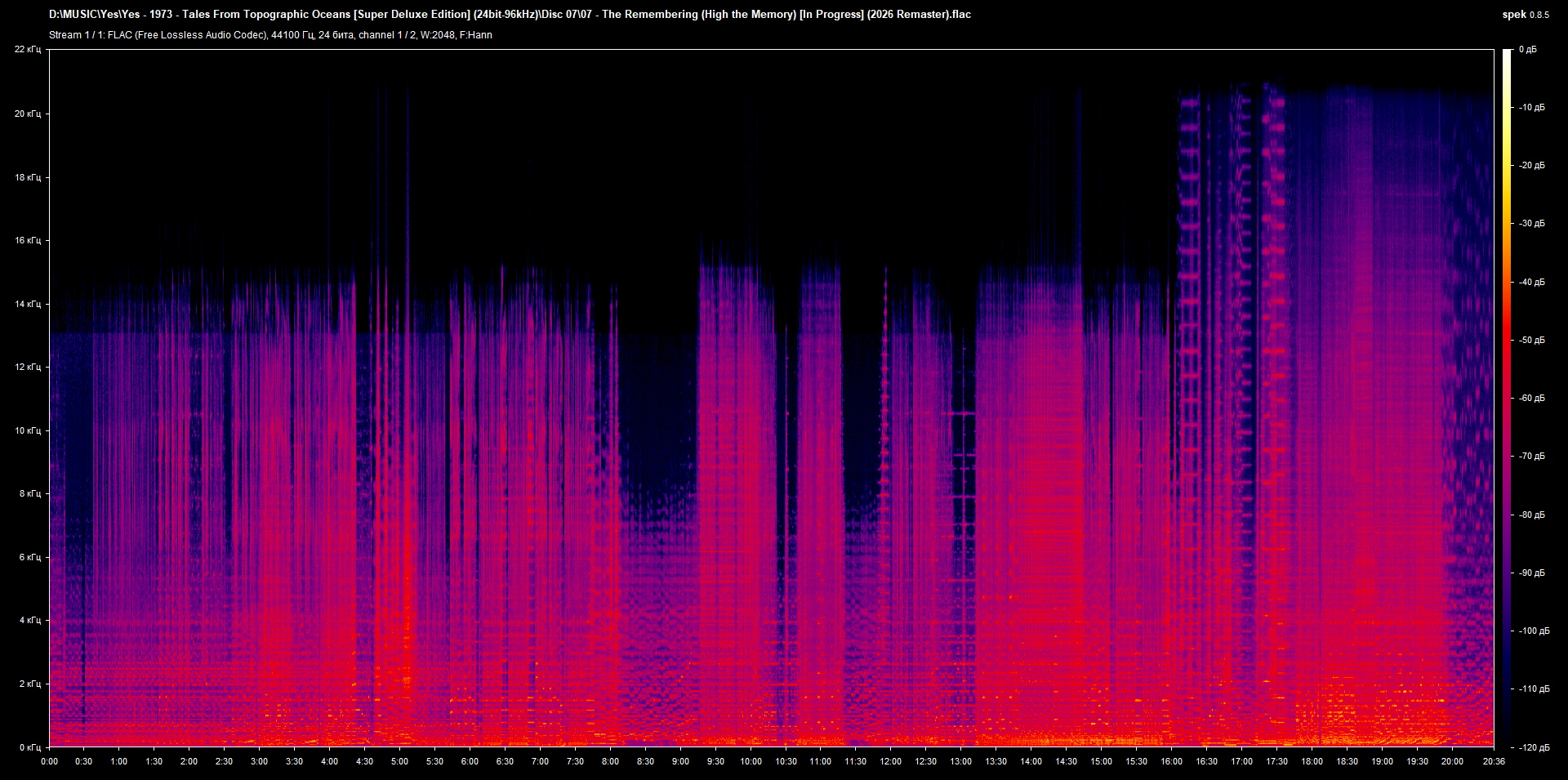Click the 20 кГц frequency label
The width and height of the screenshot is (1568, 780).
(x=28, y=114)
